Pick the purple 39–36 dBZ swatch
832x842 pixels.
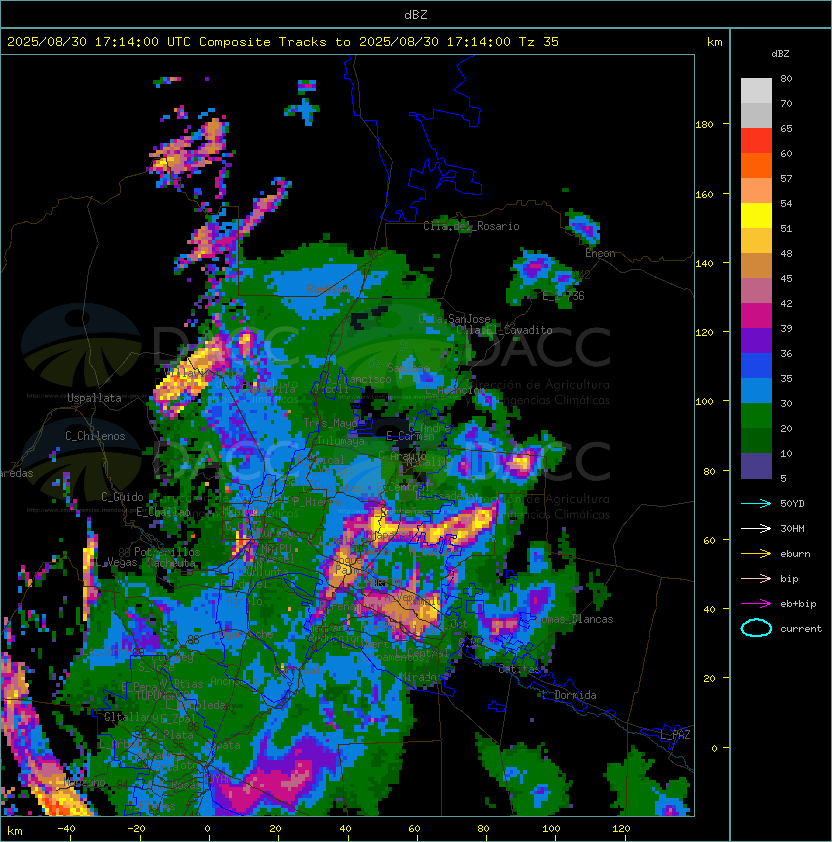[756, 340]
